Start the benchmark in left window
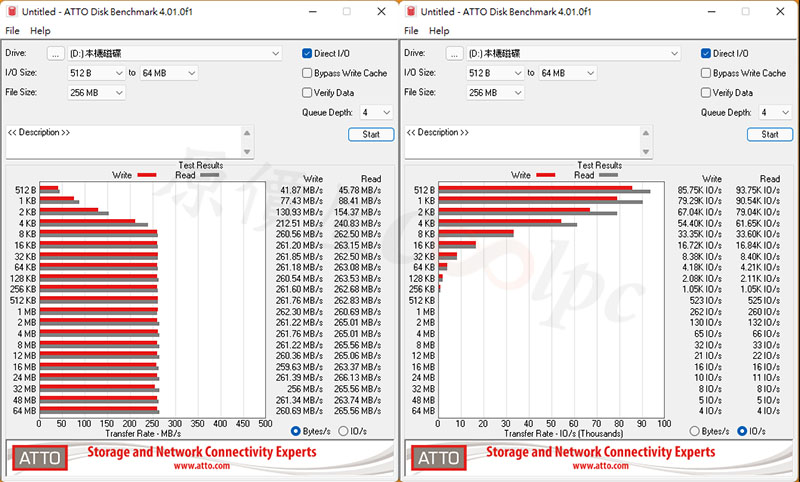This screenshot has height=482, width=800. [371, 135]
